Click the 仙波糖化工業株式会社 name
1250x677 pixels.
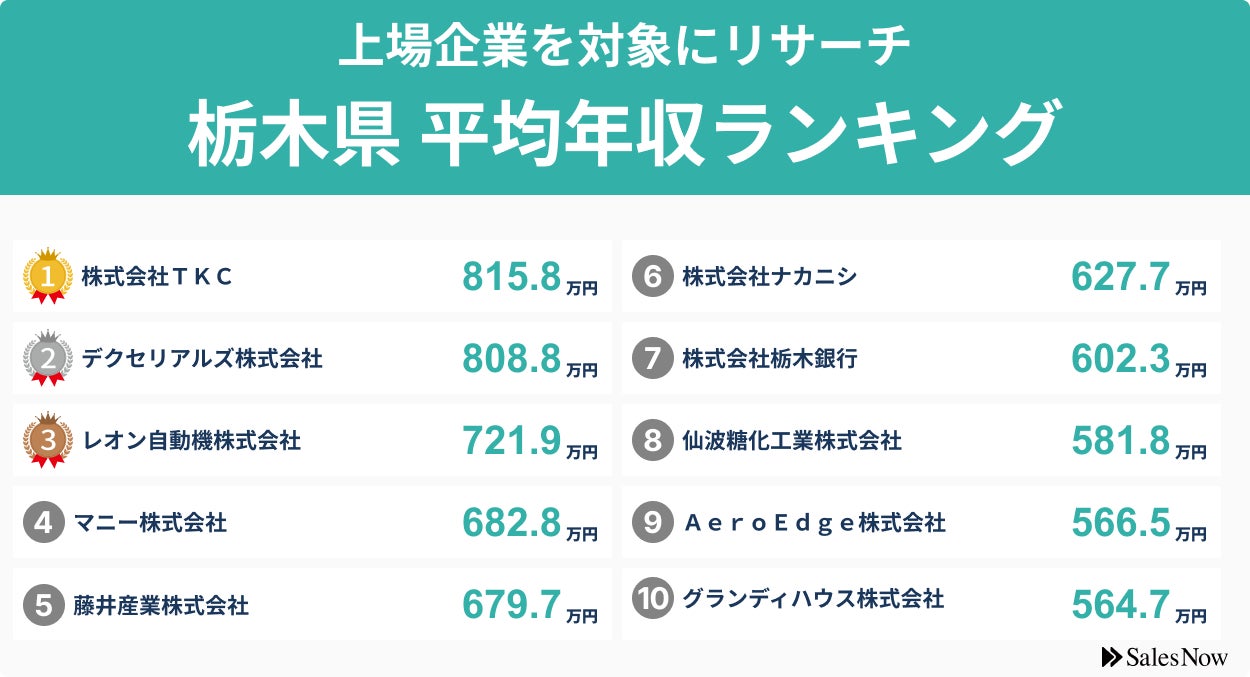pos(791,440)
